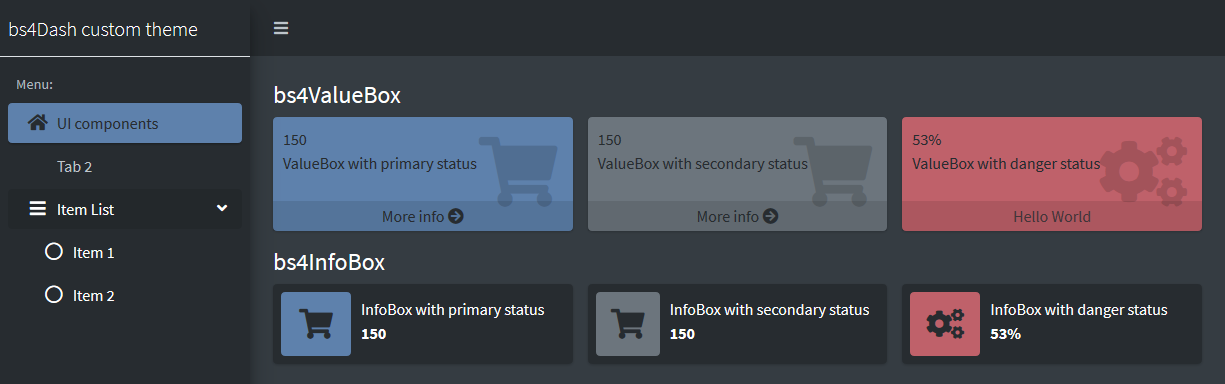Click the cart icon in primary InfoBox

pyautogui.click(x=316, y=324)
